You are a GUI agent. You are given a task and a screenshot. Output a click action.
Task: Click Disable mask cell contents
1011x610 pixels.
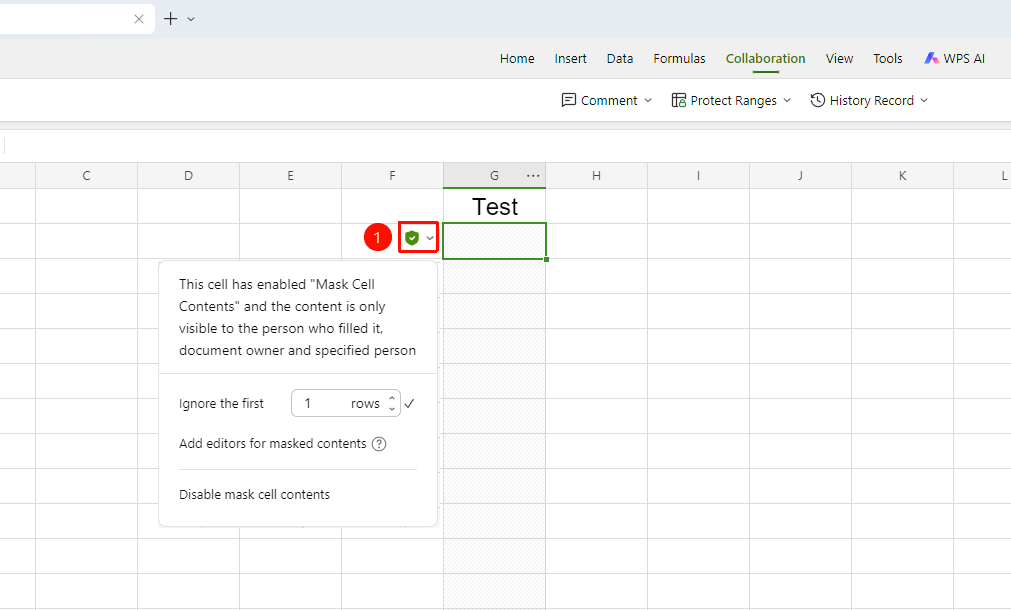255,495
